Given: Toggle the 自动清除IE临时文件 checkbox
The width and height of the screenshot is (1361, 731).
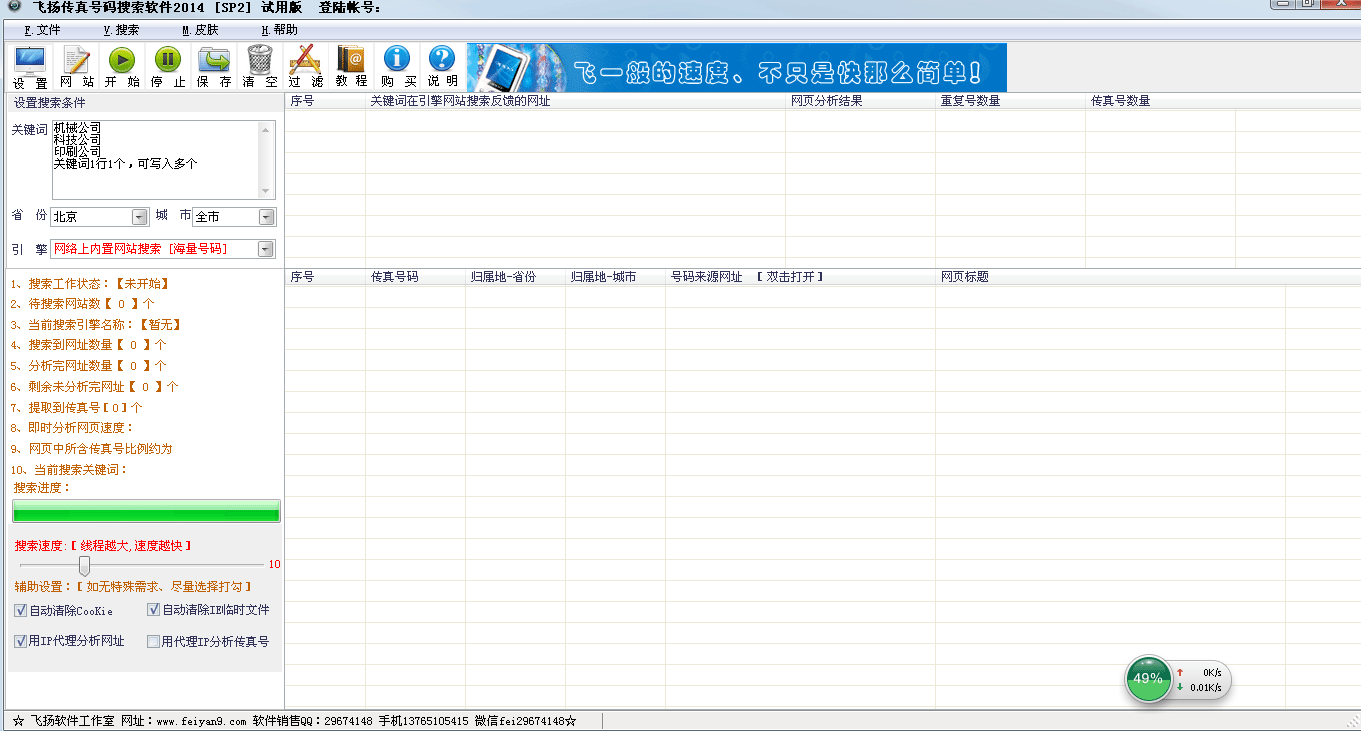Looking at the screenshot, I should (x=154, y=610).
